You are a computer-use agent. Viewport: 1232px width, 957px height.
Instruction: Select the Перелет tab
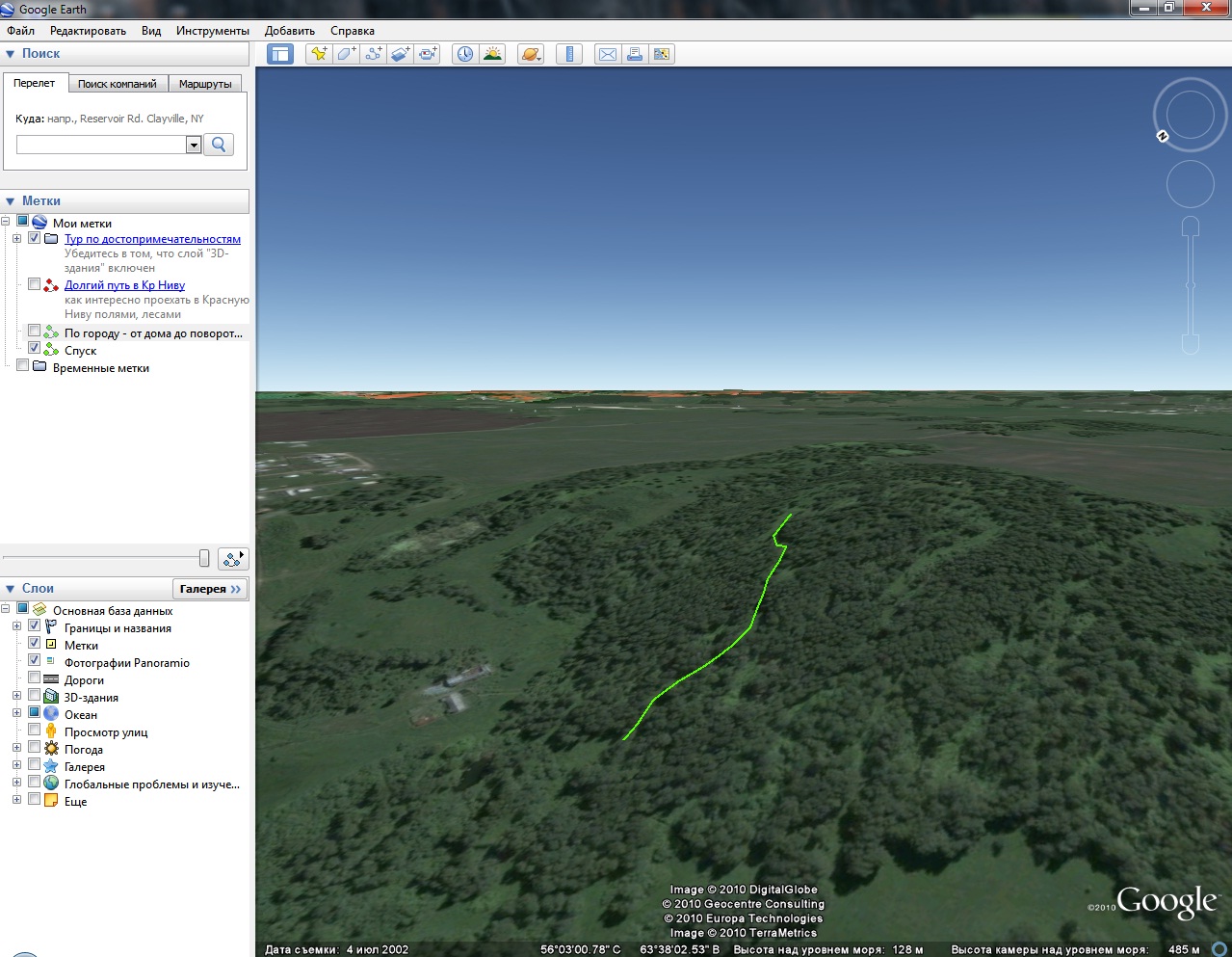pyautogui.click(x=34, y=83)
